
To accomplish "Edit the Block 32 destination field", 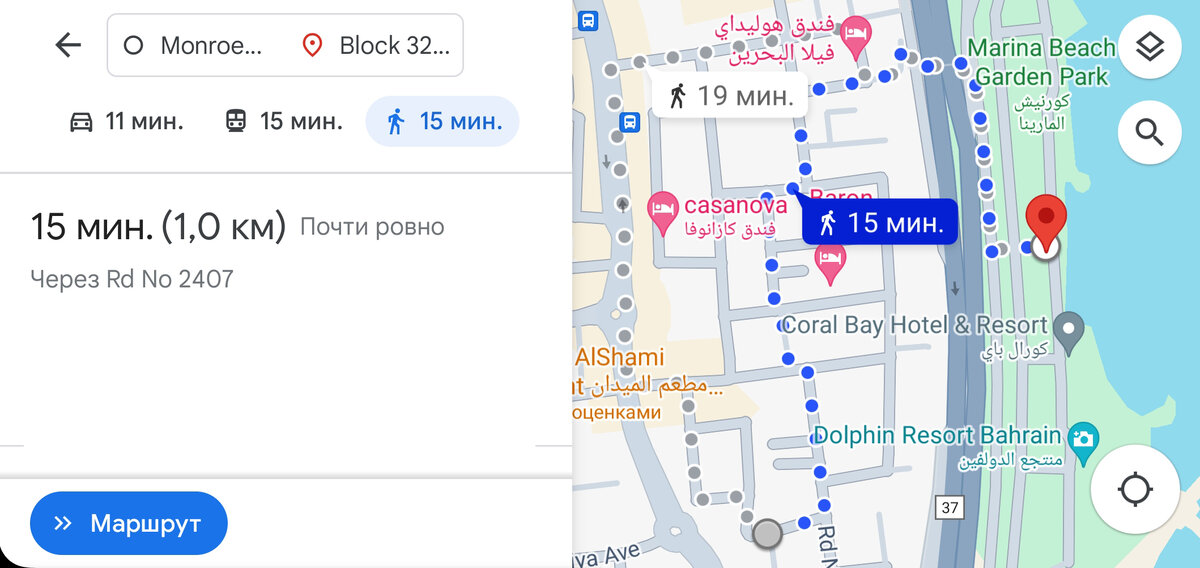I will [x=375, y=45].
